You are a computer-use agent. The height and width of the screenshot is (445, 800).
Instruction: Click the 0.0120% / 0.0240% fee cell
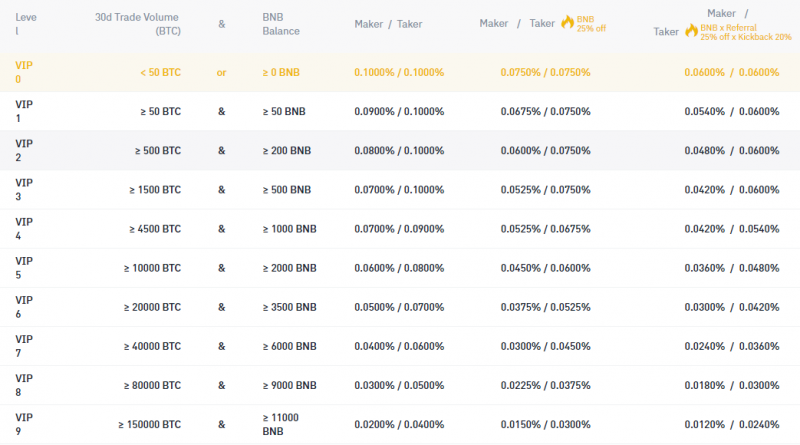732,424
